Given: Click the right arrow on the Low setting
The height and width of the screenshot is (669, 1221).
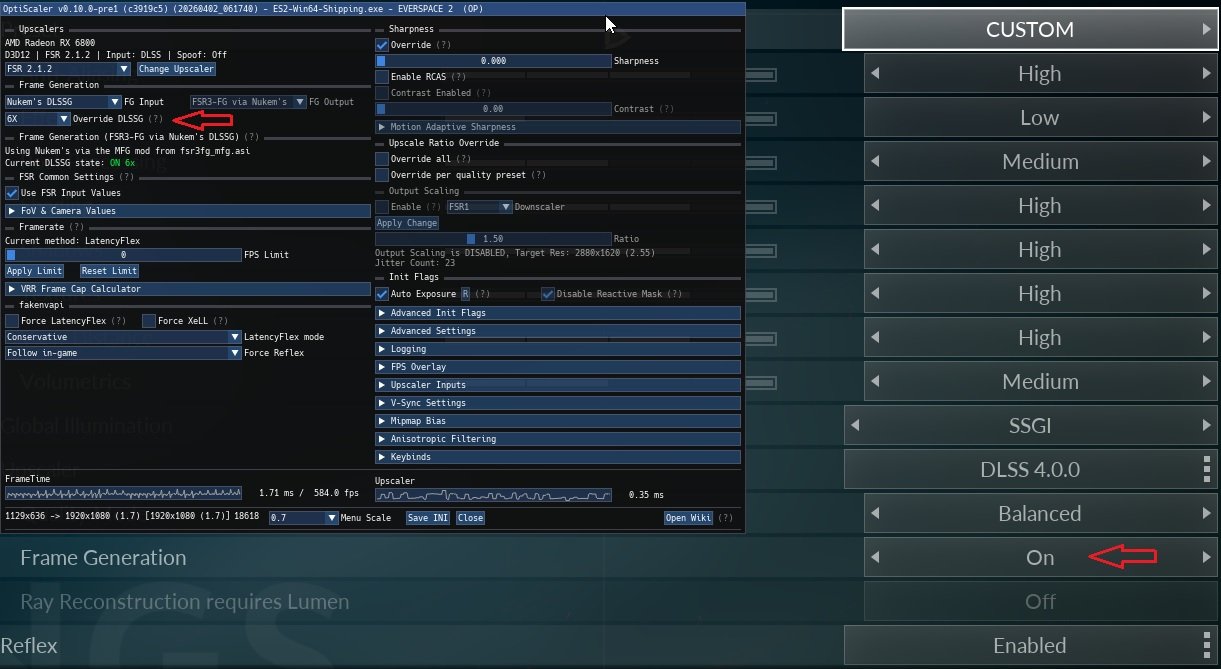Looking at the screenshot, I should [x=1206, y=118].
